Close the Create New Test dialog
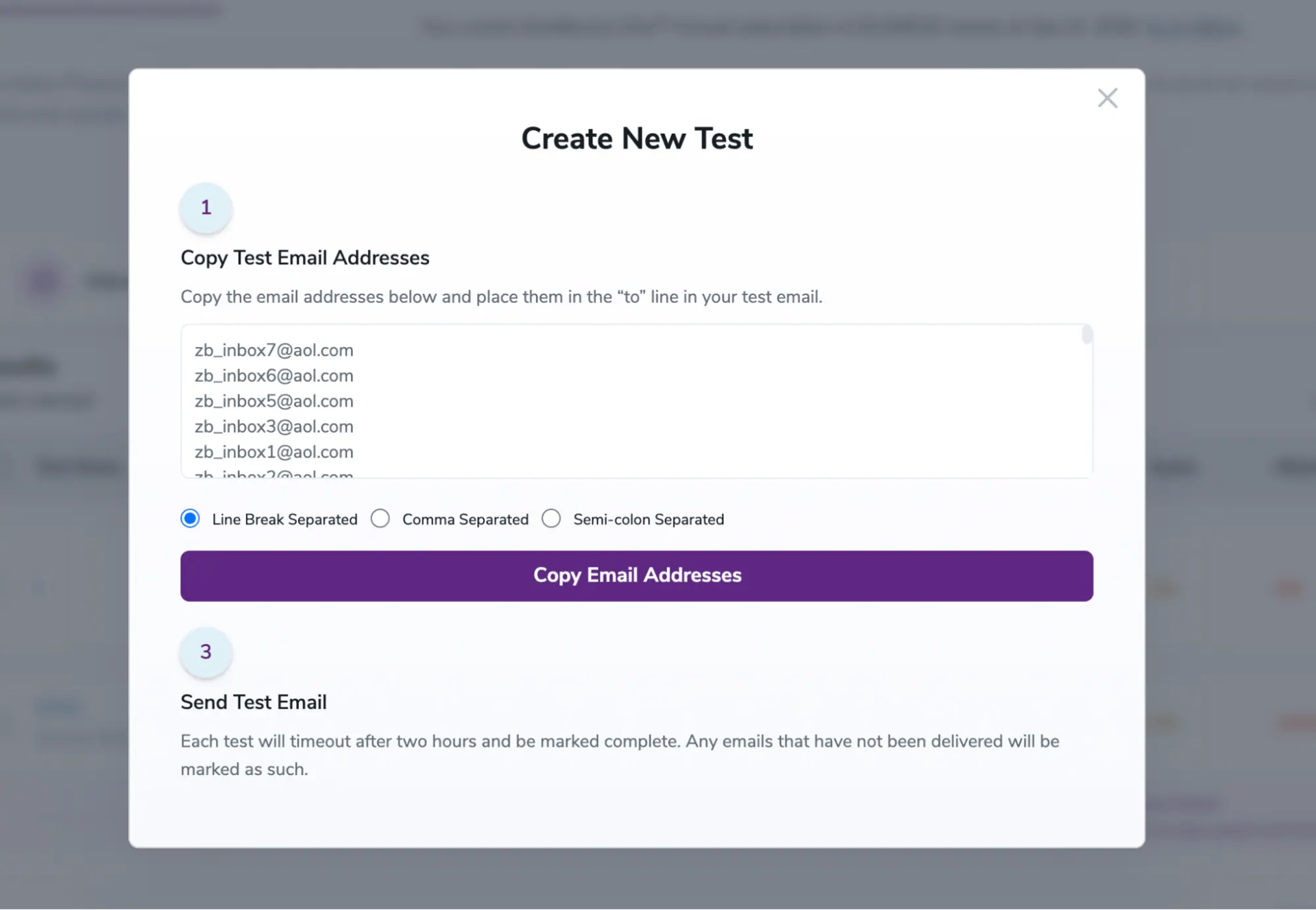Viewport: 1316px width, 910px height. [1107, 98]
